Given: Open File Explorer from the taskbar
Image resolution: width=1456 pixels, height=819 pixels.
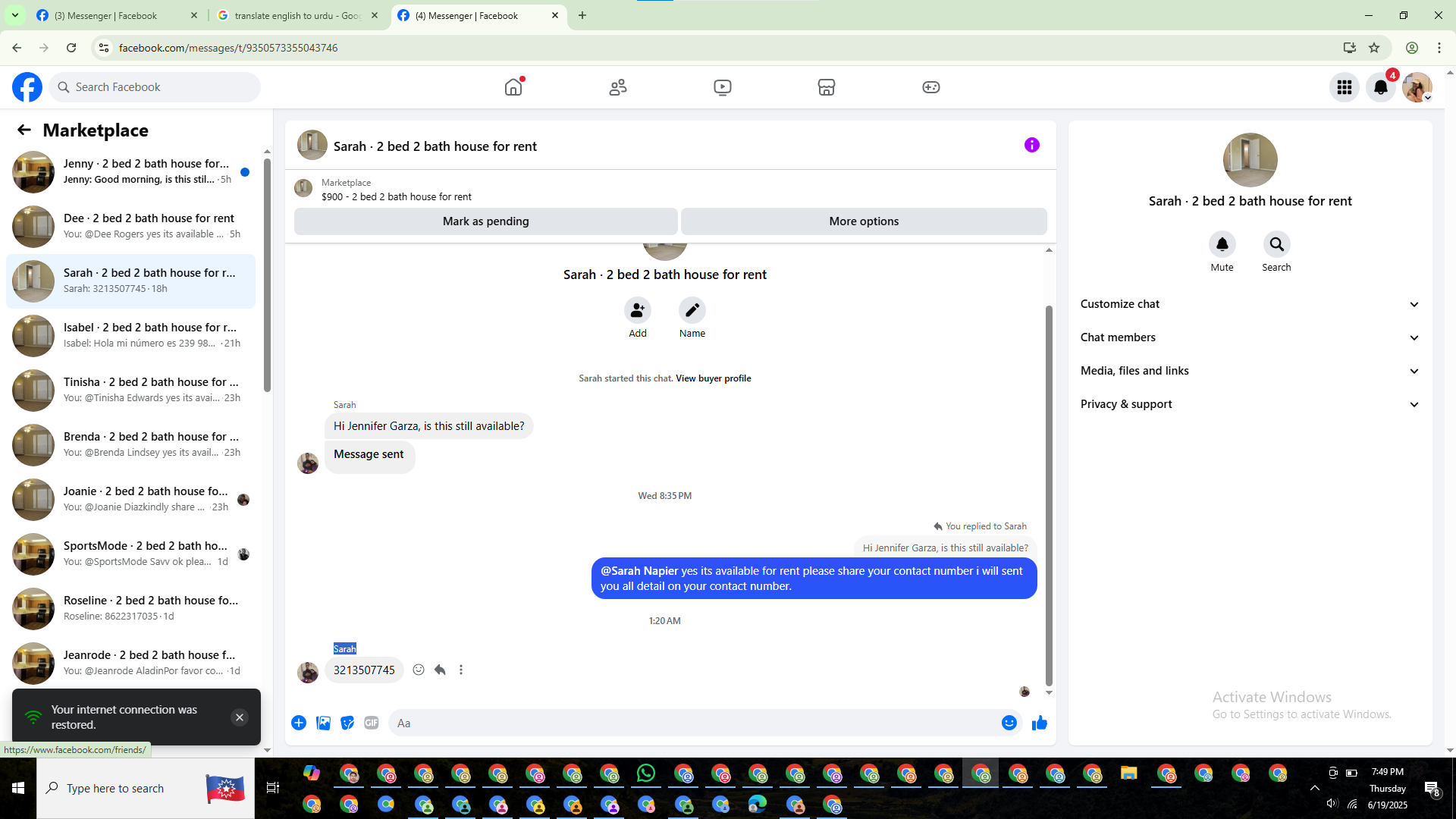Looking at the screenshot, I should pos(1129,773).
